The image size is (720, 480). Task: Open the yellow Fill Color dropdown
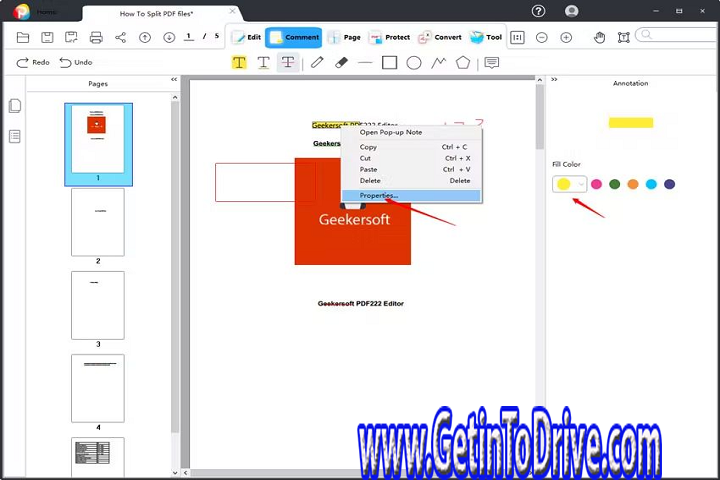coord(569,184)
